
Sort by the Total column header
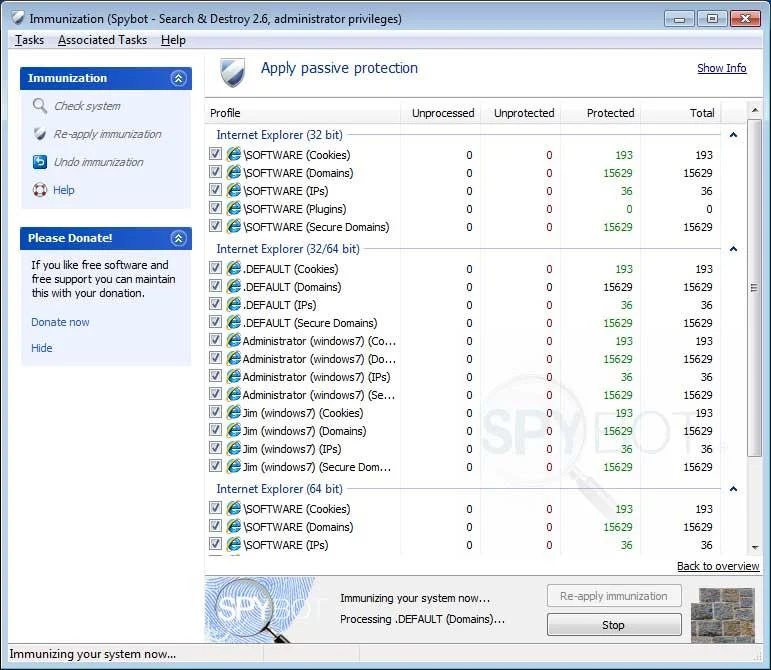pos(681,113)
